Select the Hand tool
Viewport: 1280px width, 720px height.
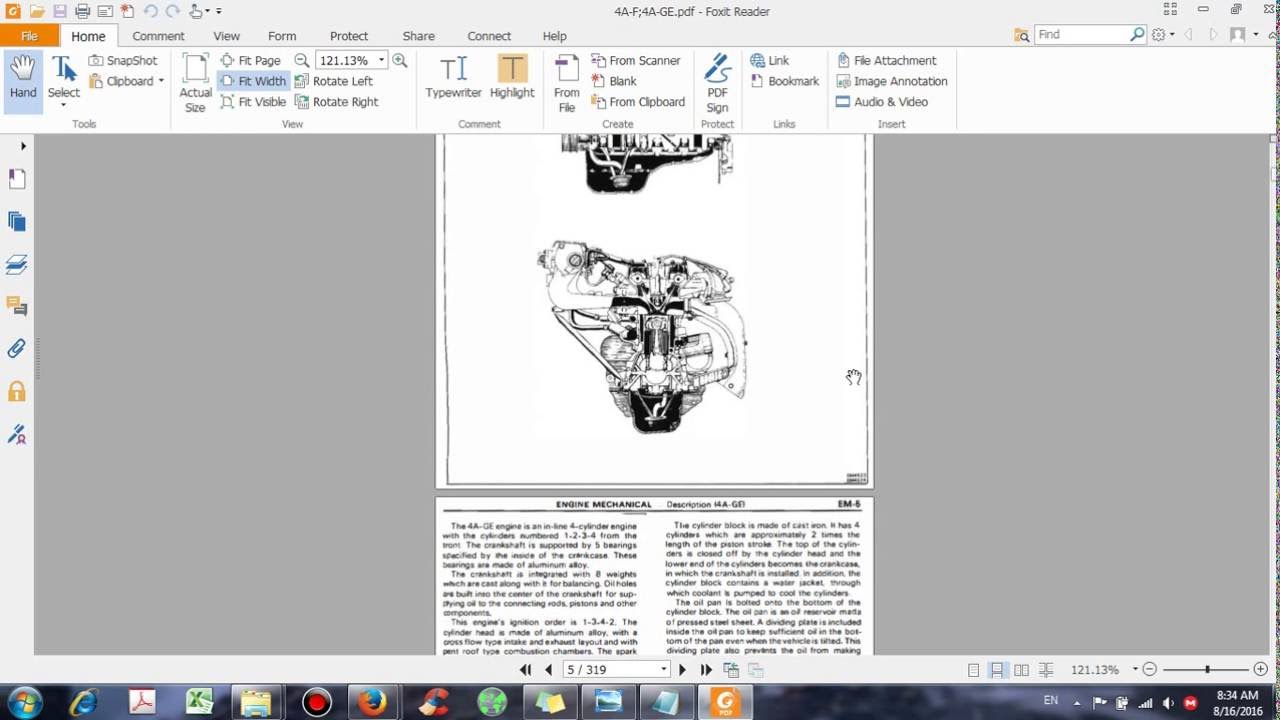click(x=23, y=80)
